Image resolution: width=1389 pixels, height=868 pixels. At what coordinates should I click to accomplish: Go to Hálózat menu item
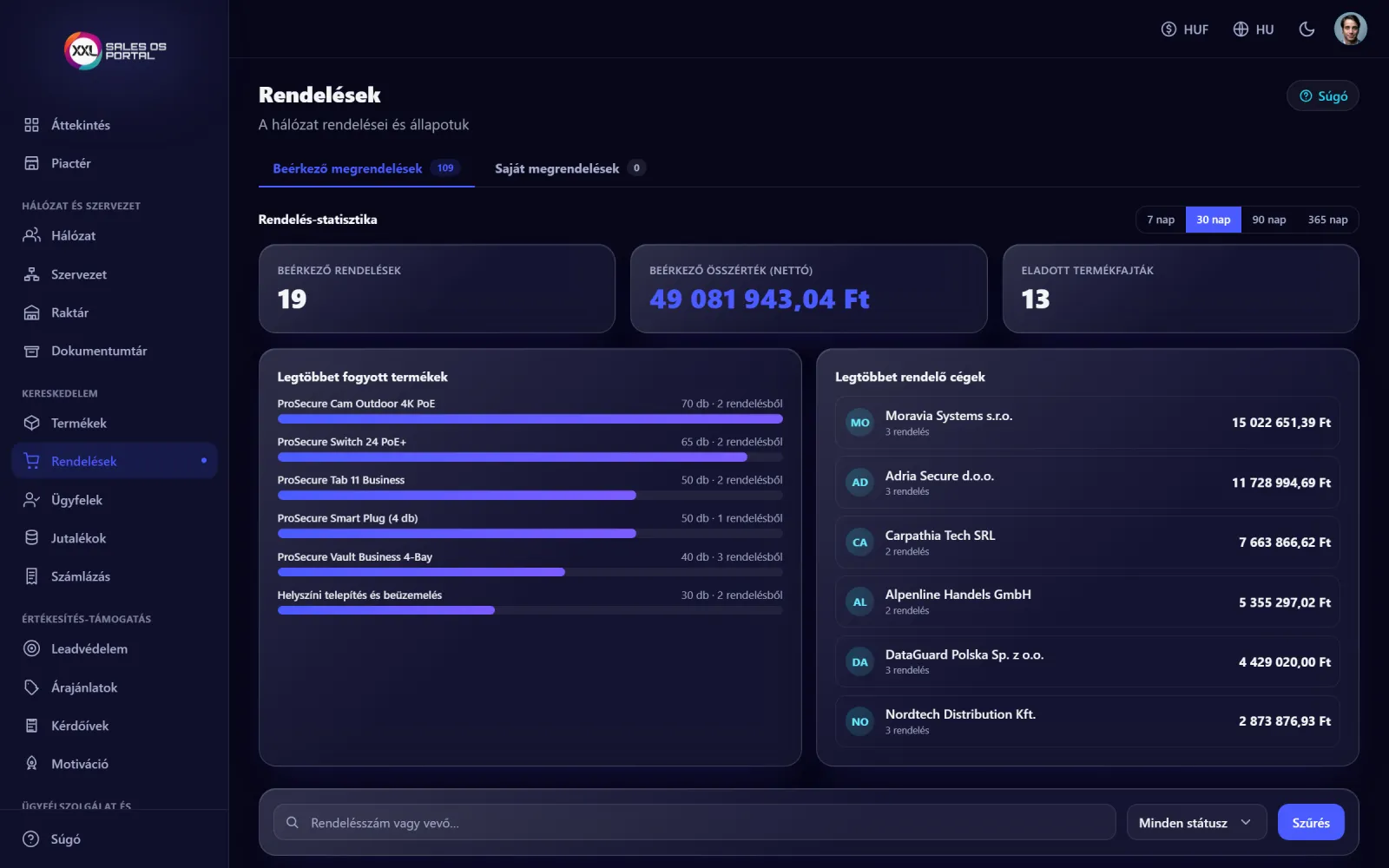point(115,235)
